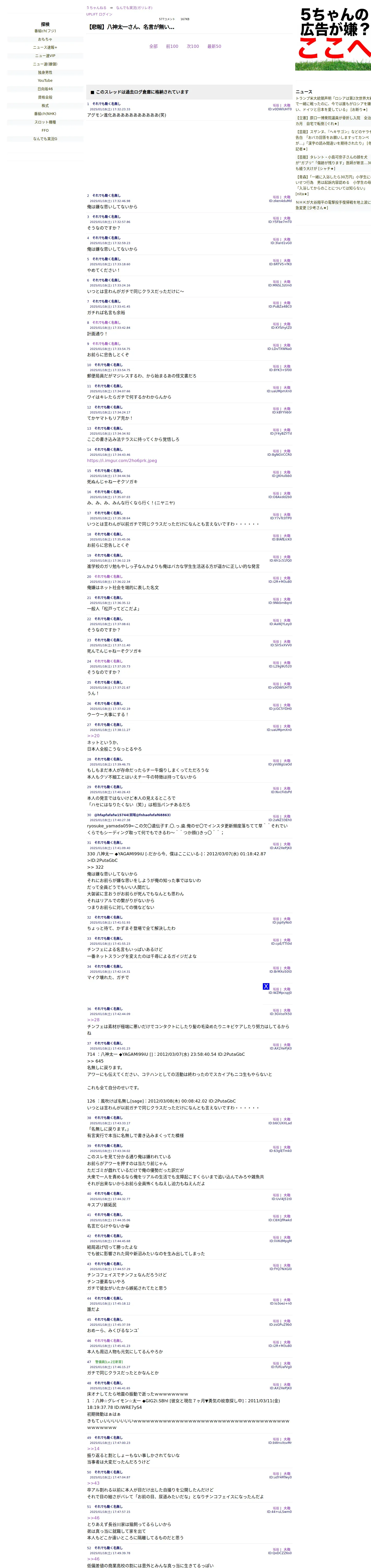Click 垢版 on post 14 (ID:8gNGVCCR0)
371x1568 pixels.
point(276,451)
